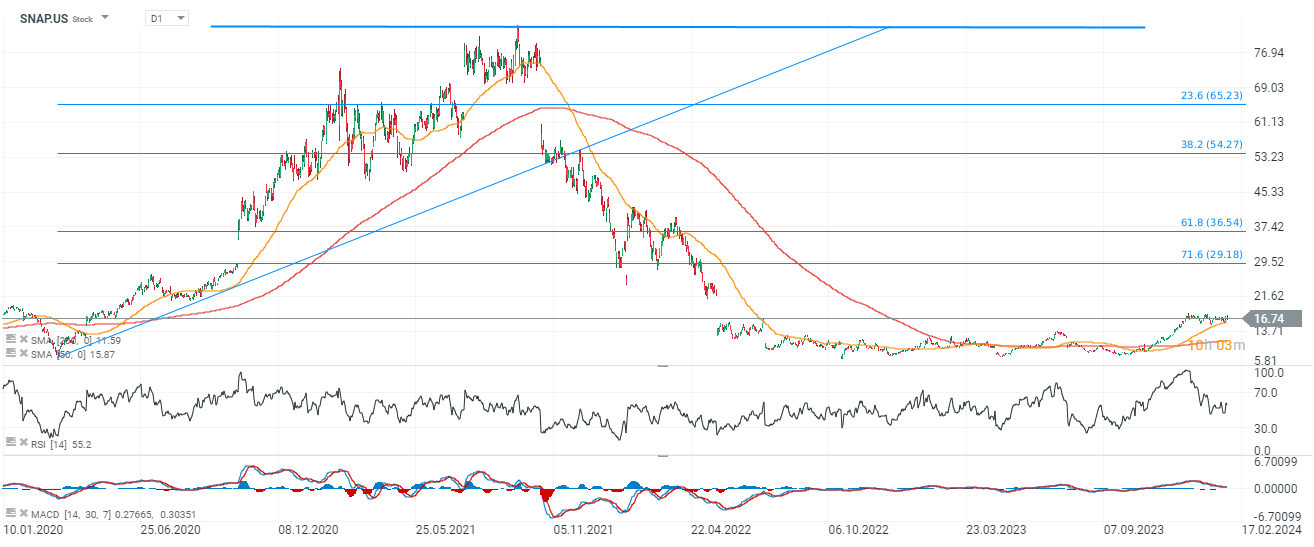Select the 71.6 (29.18) Fibonacci level label
Screen dimensions: 1314x547
1212,255
